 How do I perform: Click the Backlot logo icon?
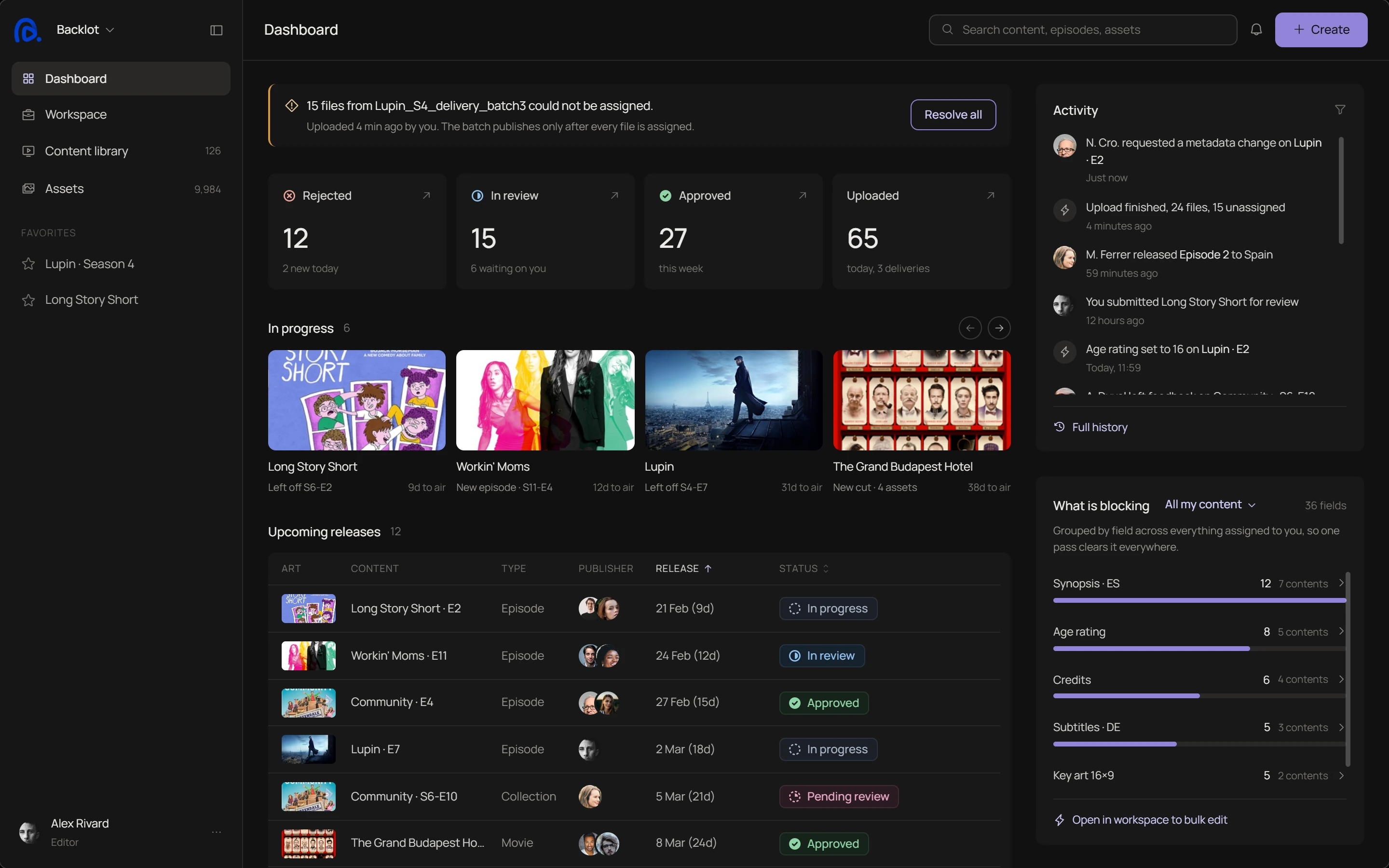point(27,30)
